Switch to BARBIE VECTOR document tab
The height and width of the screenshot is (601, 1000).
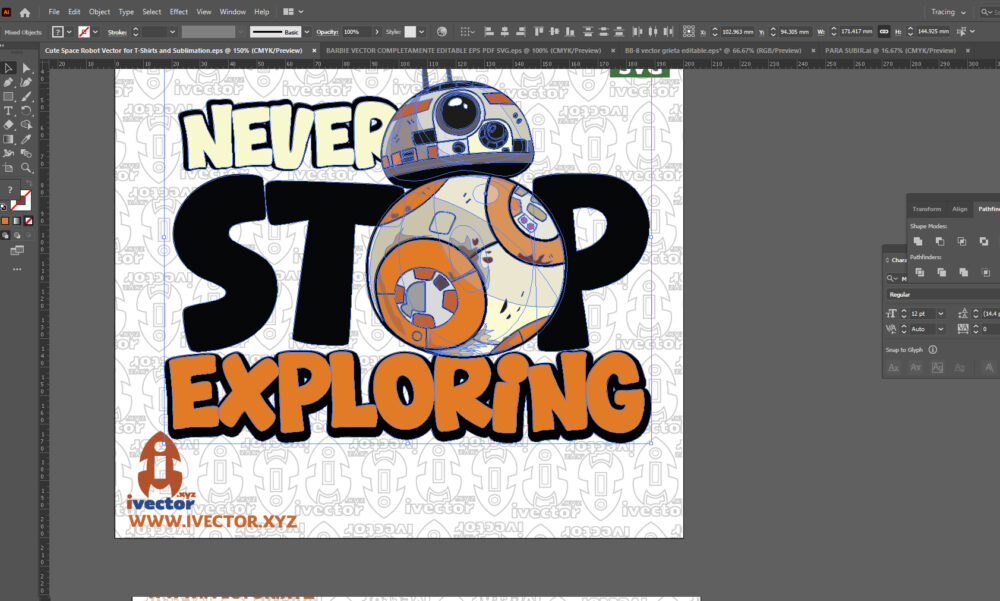(x=464, y=50)
